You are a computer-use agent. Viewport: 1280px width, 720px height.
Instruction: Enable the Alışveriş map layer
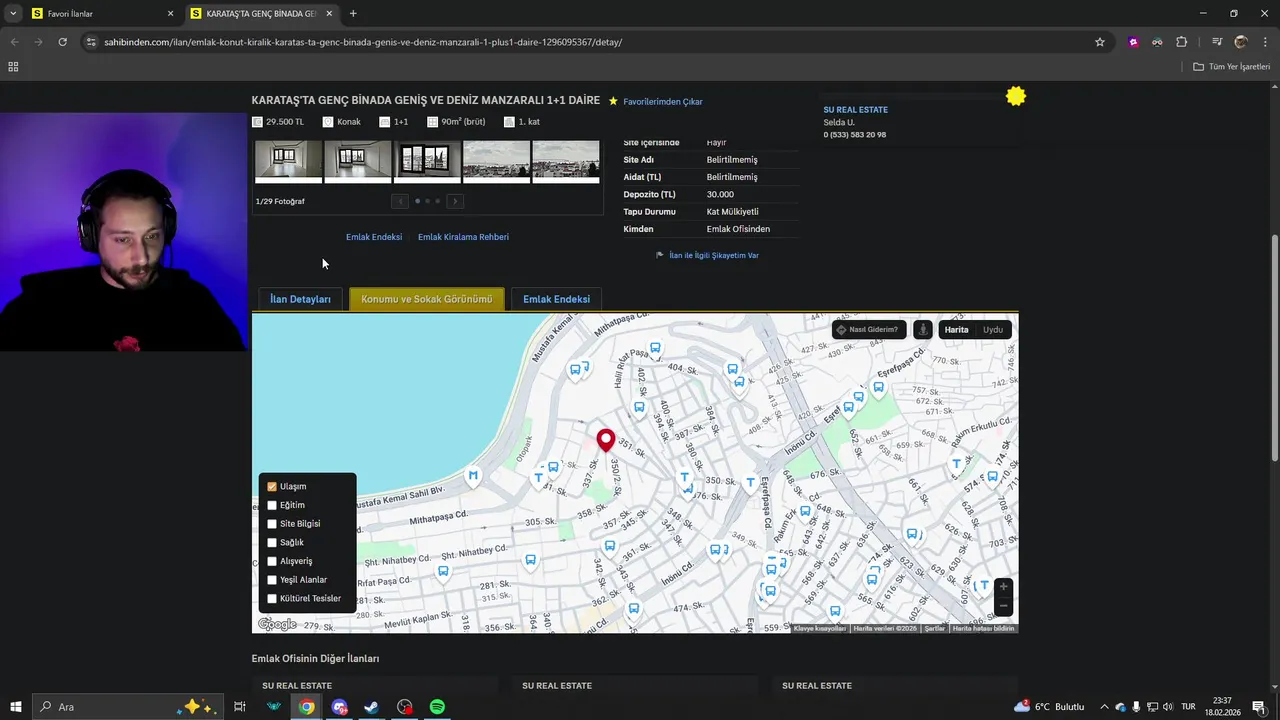point(272,561)
